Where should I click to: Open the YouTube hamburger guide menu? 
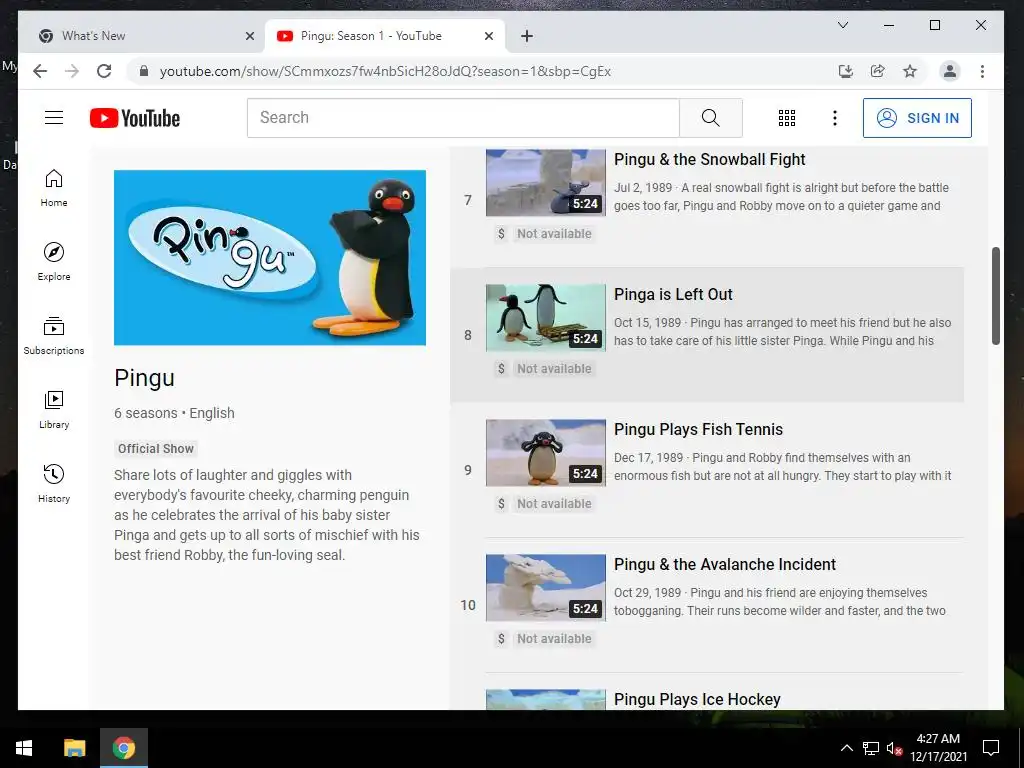pyautogui.click(x=54, y=118)
